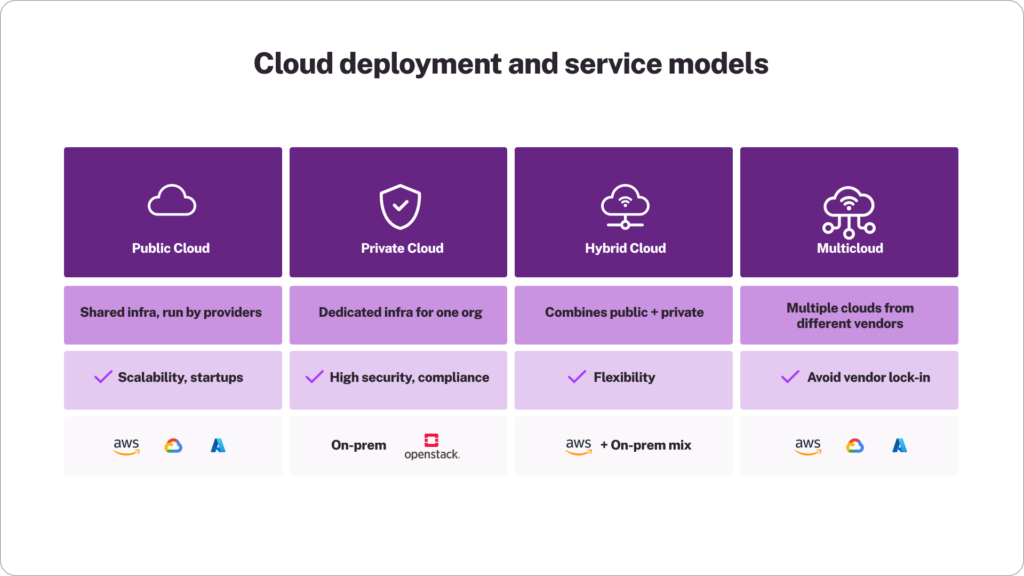Open the On-prem label link
Viewport: 1024px width, 576px height.
pyautogui.click(x=358, y=444)
